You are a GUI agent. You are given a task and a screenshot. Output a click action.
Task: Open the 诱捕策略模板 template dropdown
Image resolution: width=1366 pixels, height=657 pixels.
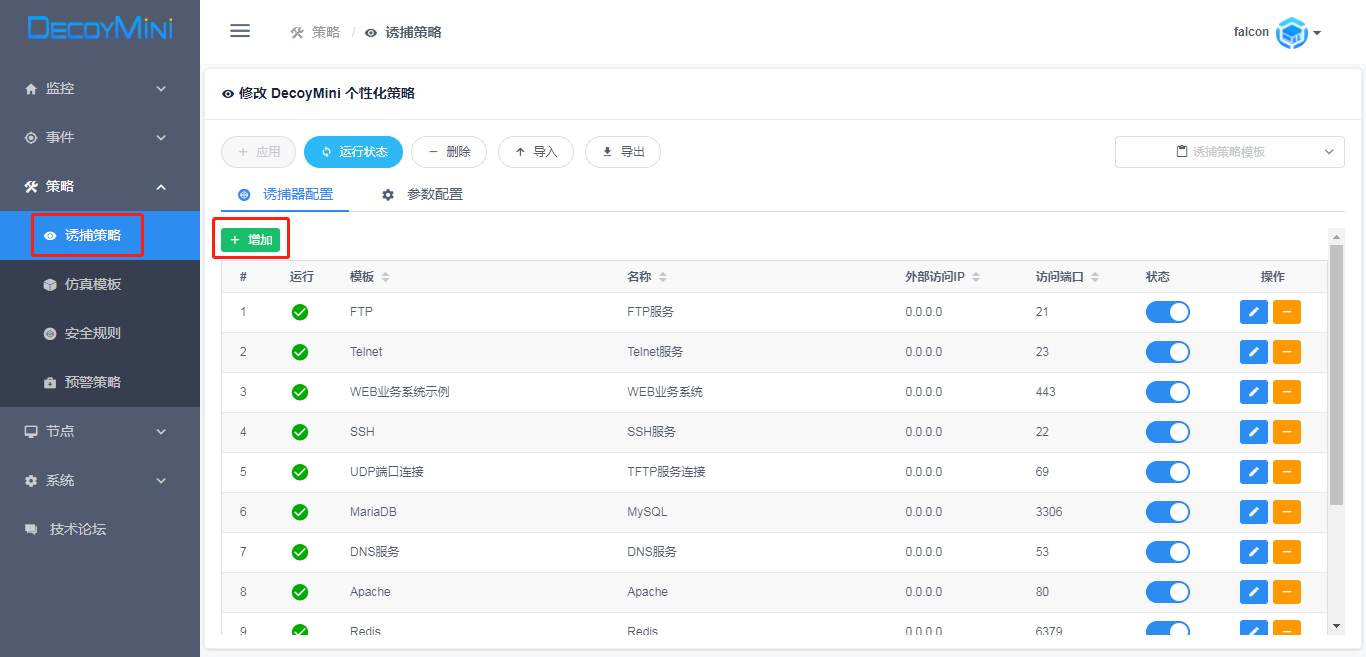click(x=1229, y=151)
